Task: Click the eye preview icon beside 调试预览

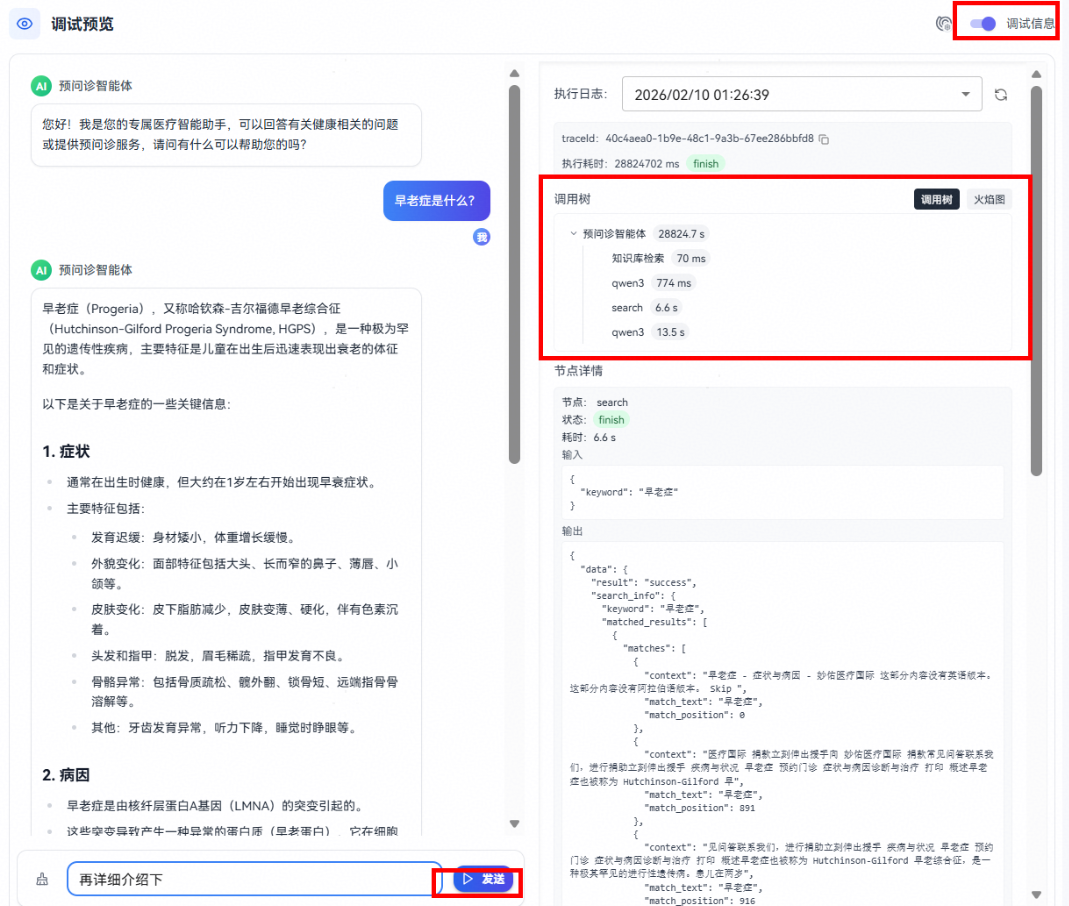Action: pos(25,24)
